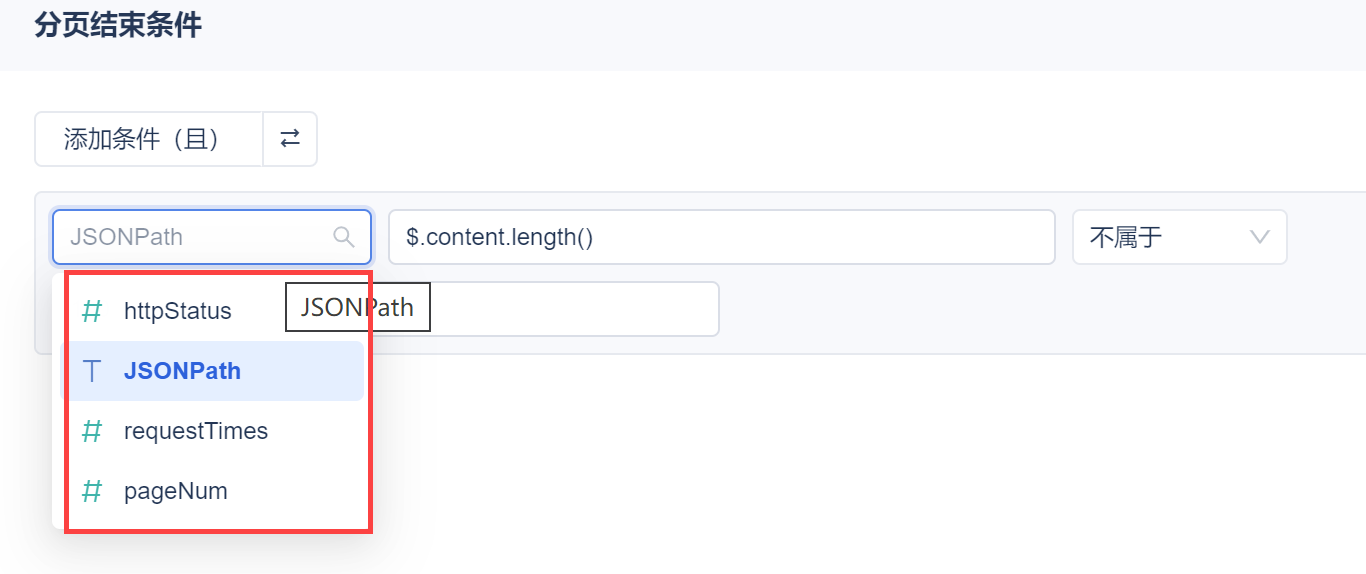Screen dimensions: 1366x574
Task: Click the JSONPath field selector combo box
Action: 200,237
